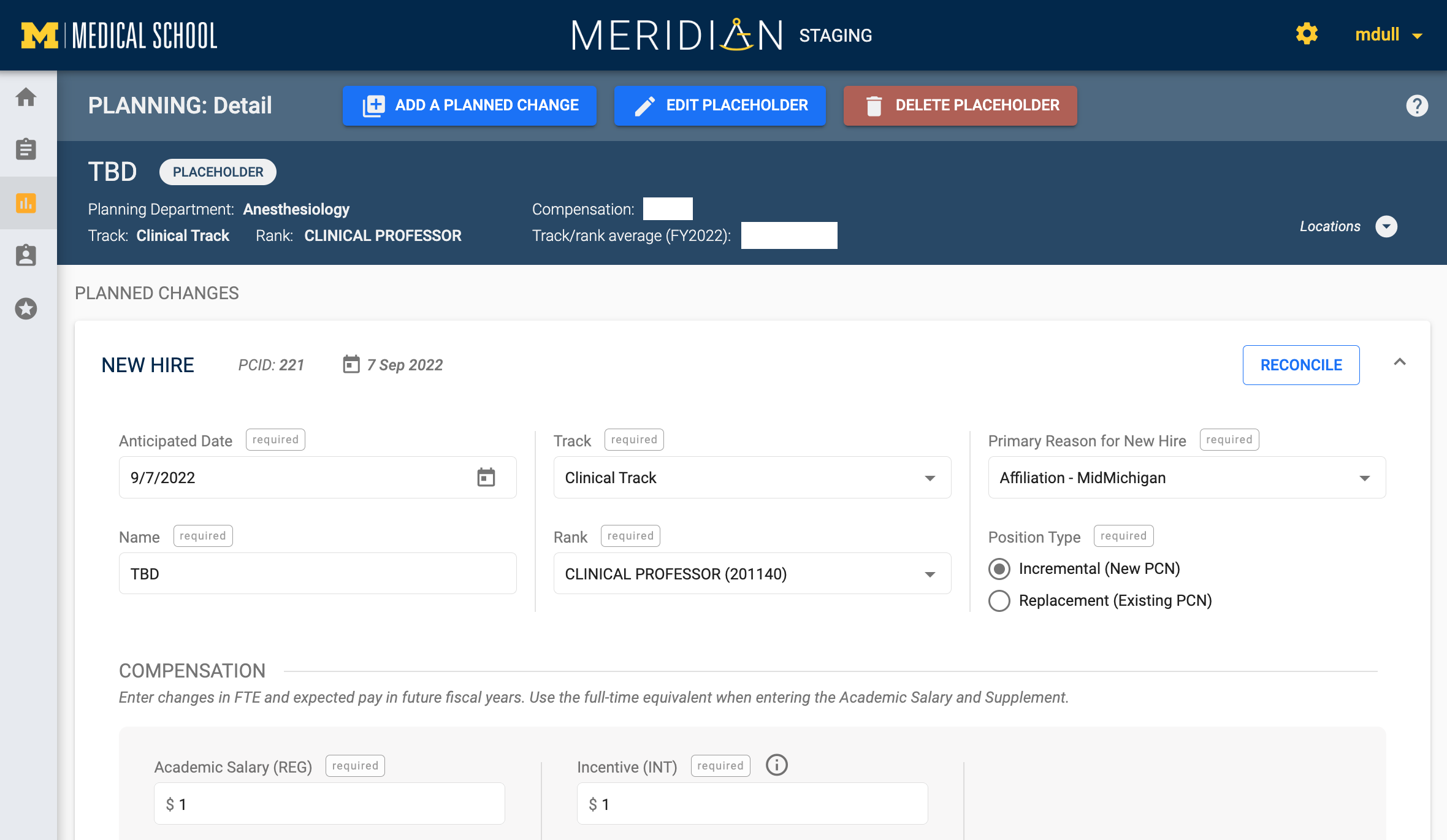Click the Anticipated Date input field
This screenshot has width=1447, height=840.
click(318, 478)
